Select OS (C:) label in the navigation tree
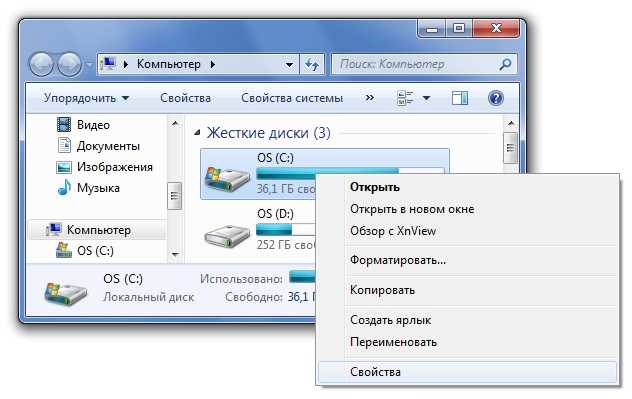This screenshot has width=632, height=399. pyautogui.click(x=95, y=251)
